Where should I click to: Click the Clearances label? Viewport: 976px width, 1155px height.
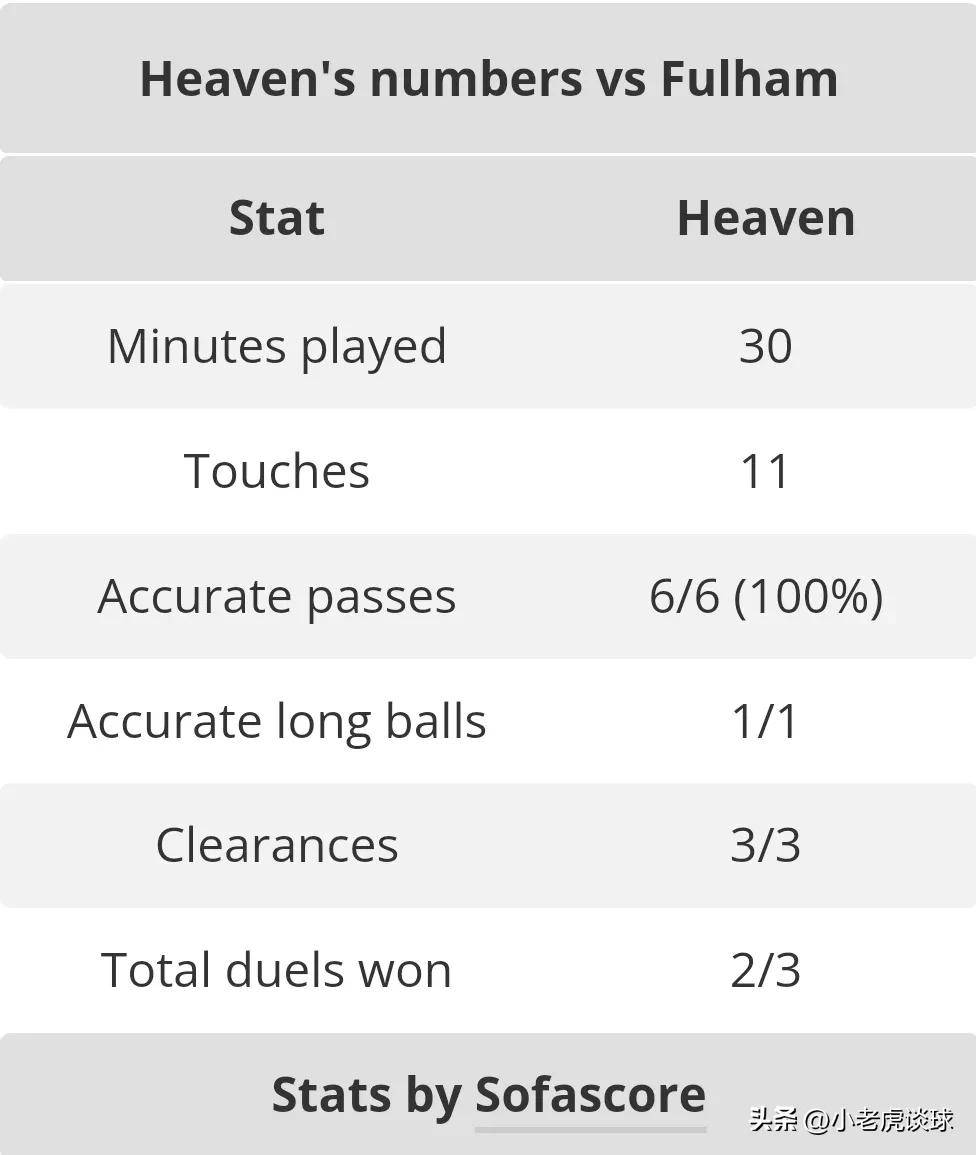[277, 845]
